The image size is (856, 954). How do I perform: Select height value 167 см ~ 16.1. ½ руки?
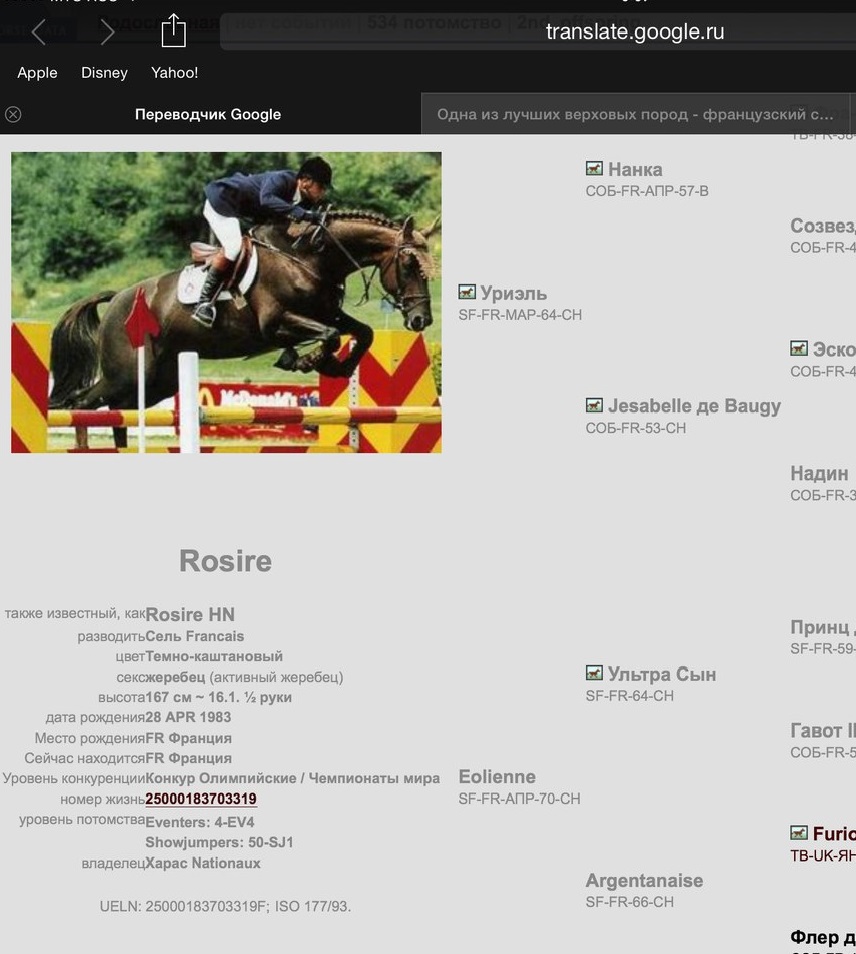(218, 697)
